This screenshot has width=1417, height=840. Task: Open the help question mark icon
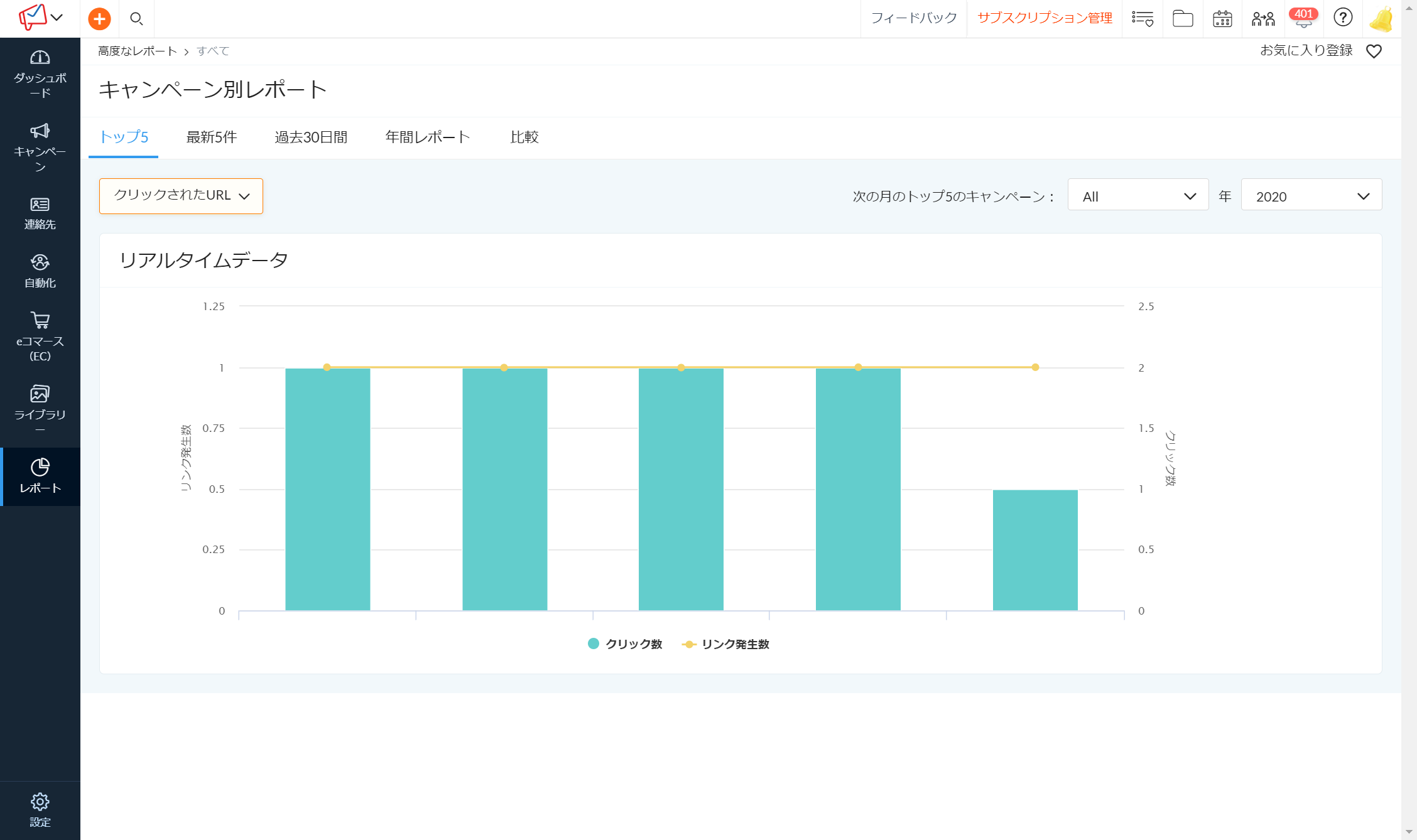[x=1342, y=18]
